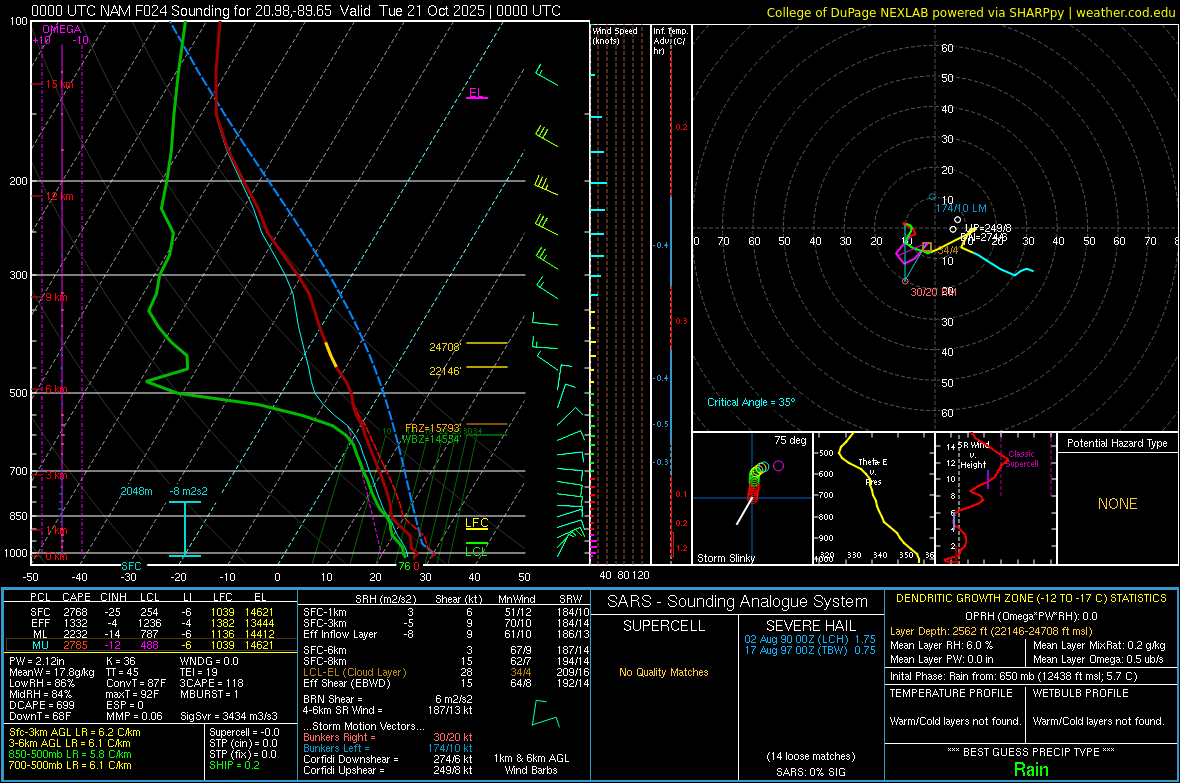Viewport: 1180px width, 783px height.
Task: Click the 30/20 RM hodograph label
Action: (x=933, y=291)
